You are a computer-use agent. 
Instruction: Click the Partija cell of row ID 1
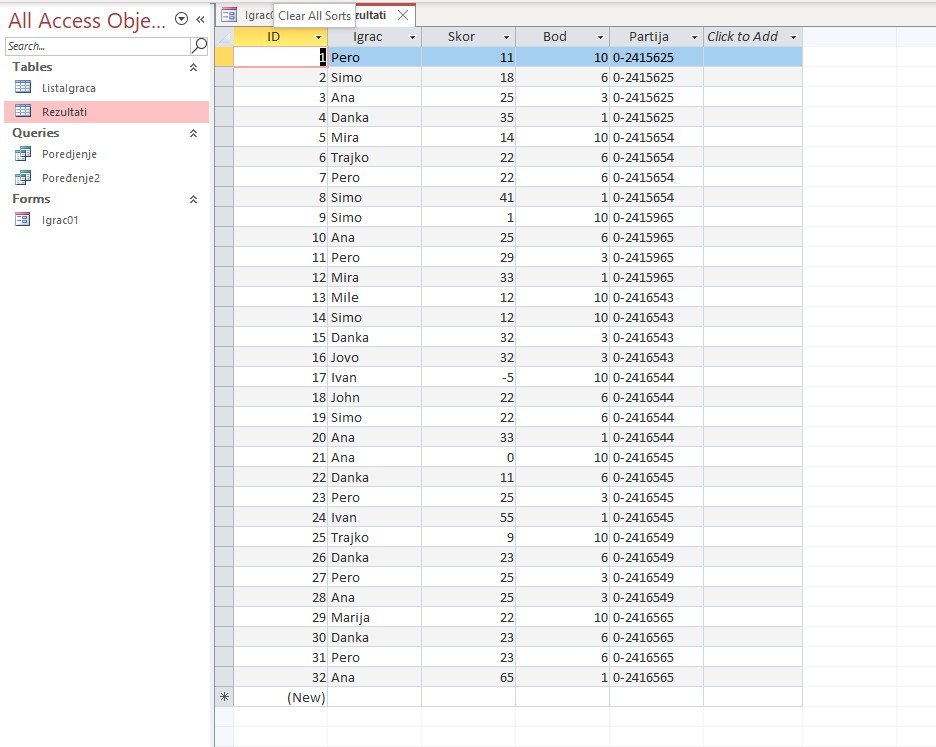point(657,57)
